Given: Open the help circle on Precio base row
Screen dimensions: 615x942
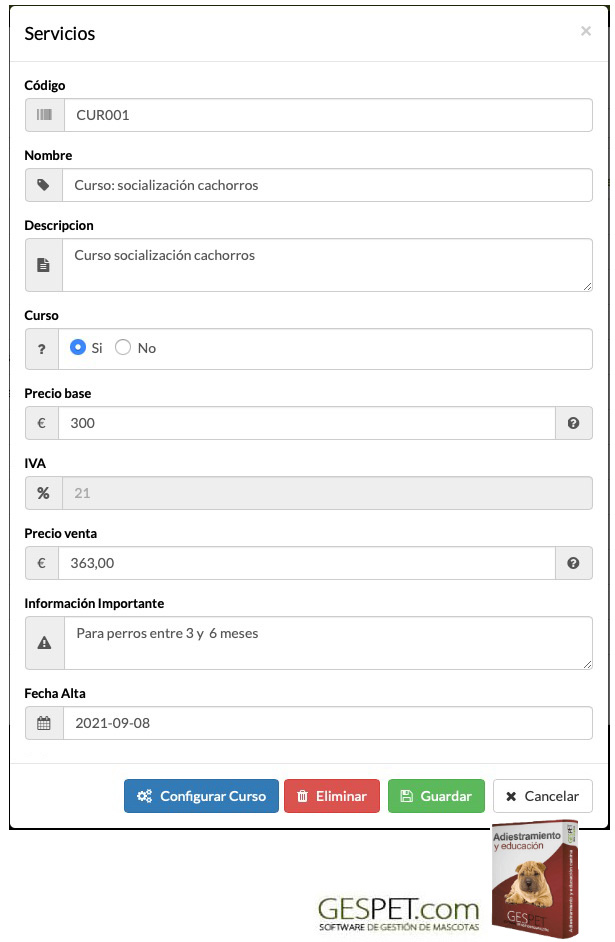Looking at the screenshot, I should point(573,423).
